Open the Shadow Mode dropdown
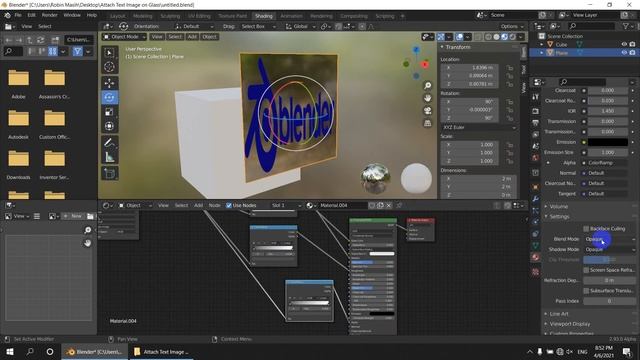The image size is (640, 360). 610,249
